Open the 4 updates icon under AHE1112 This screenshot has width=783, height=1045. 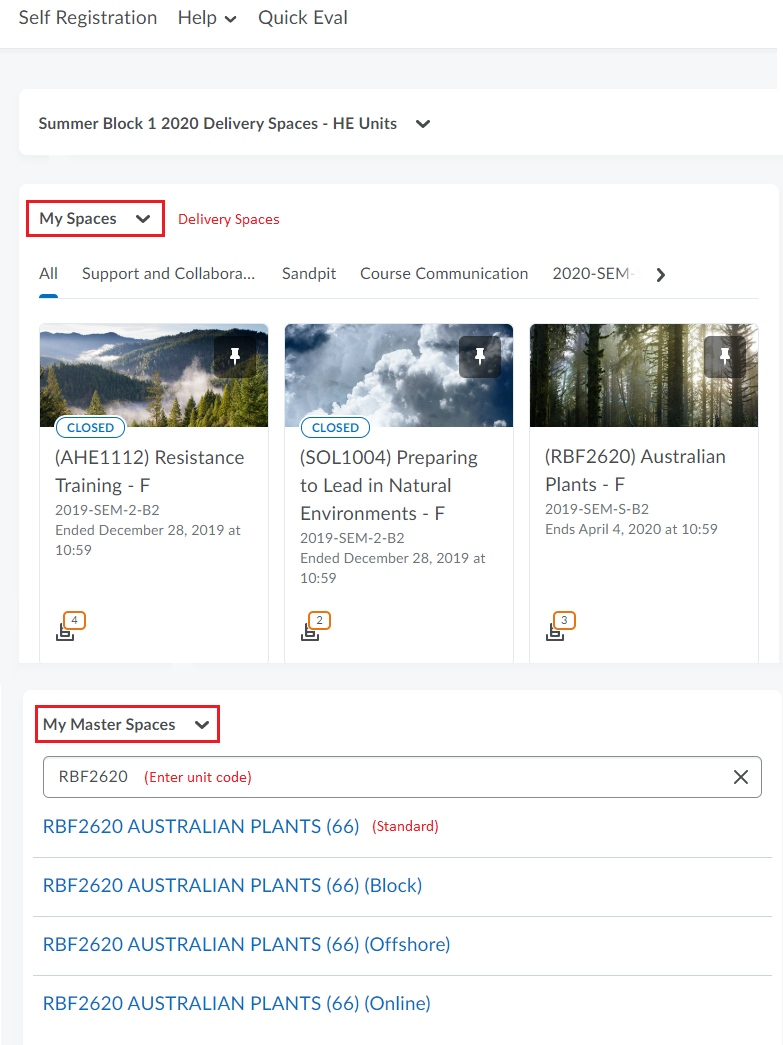coord(71,626)
